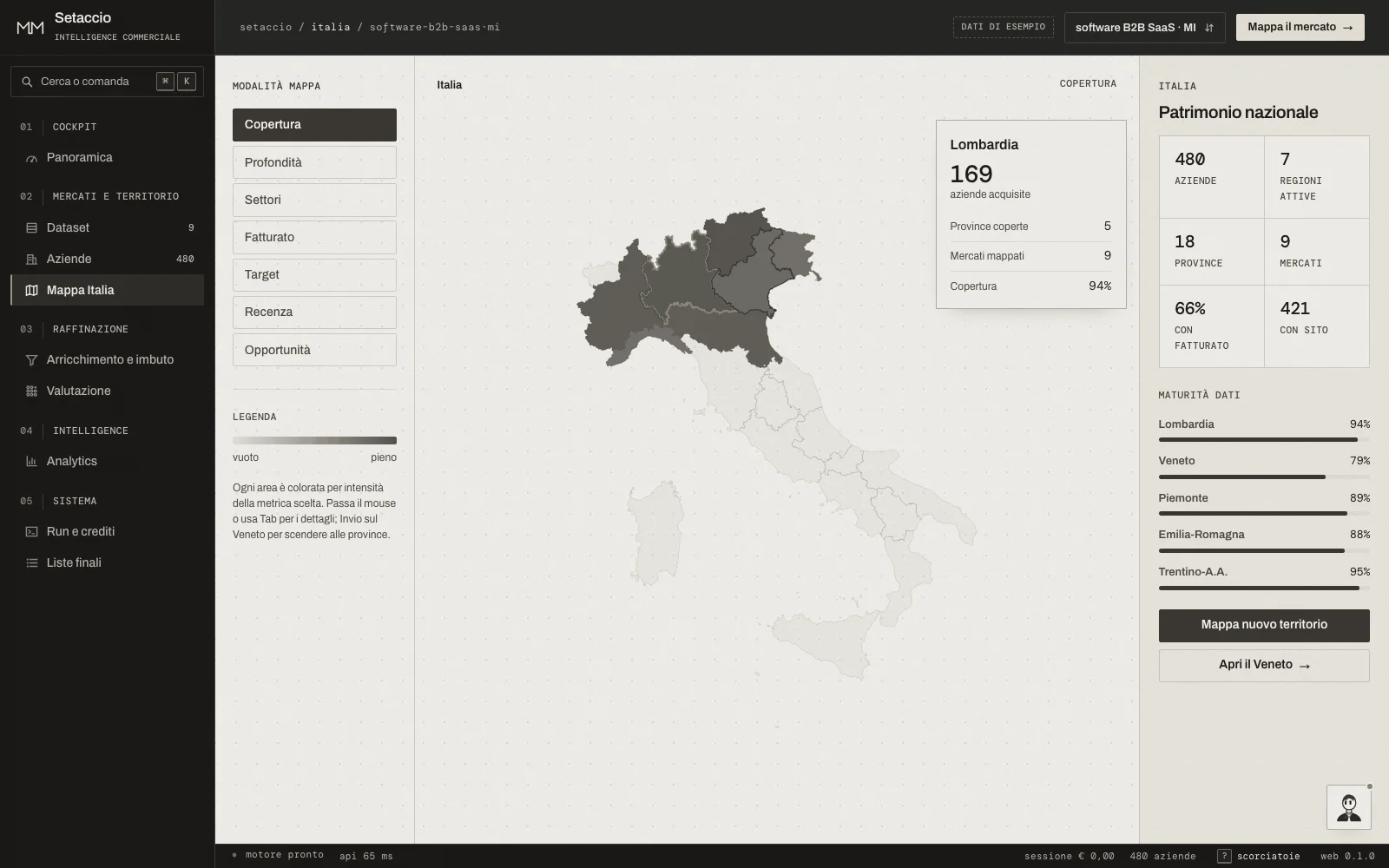The image size is (1389, 868).
Task: Click Apri il Veneto button
Action: [x=1264, y=666]
